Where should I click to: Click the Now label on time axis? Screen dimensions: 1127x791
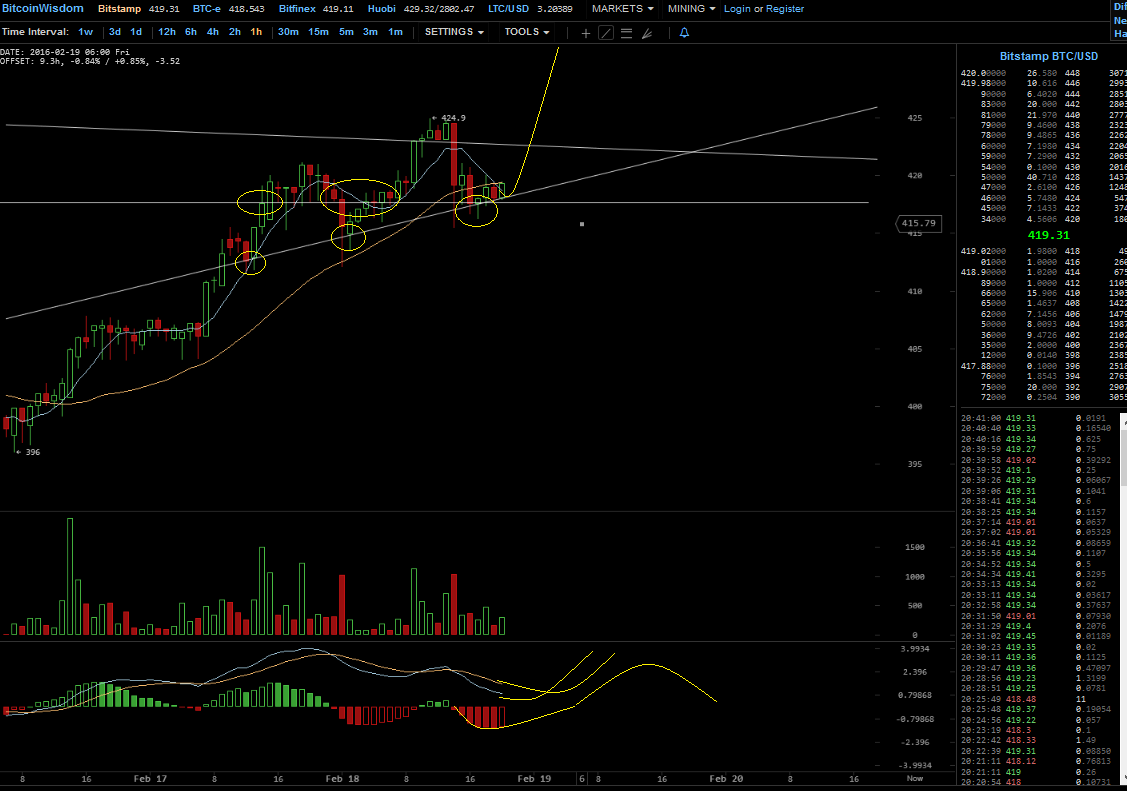914,778
